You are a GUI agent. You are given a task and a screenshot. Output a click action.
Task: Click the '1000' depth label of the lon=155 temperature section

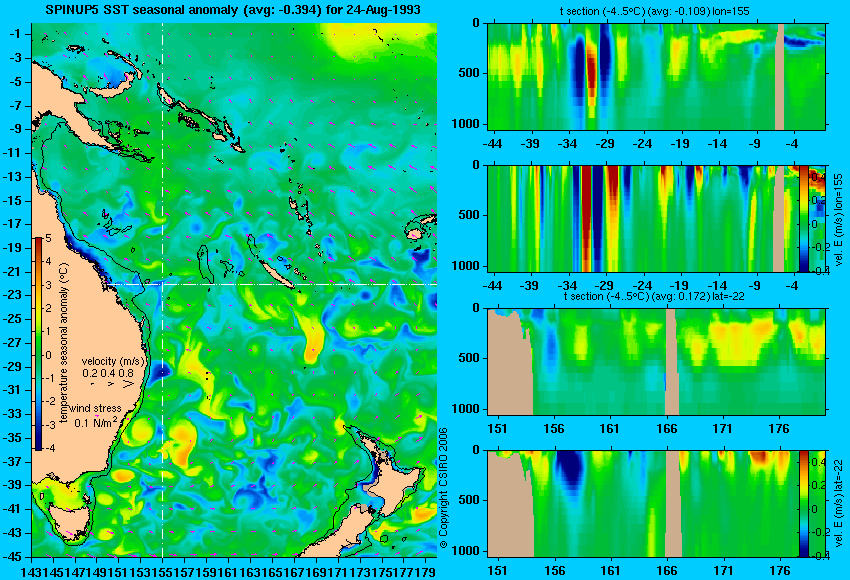point(466,124)
